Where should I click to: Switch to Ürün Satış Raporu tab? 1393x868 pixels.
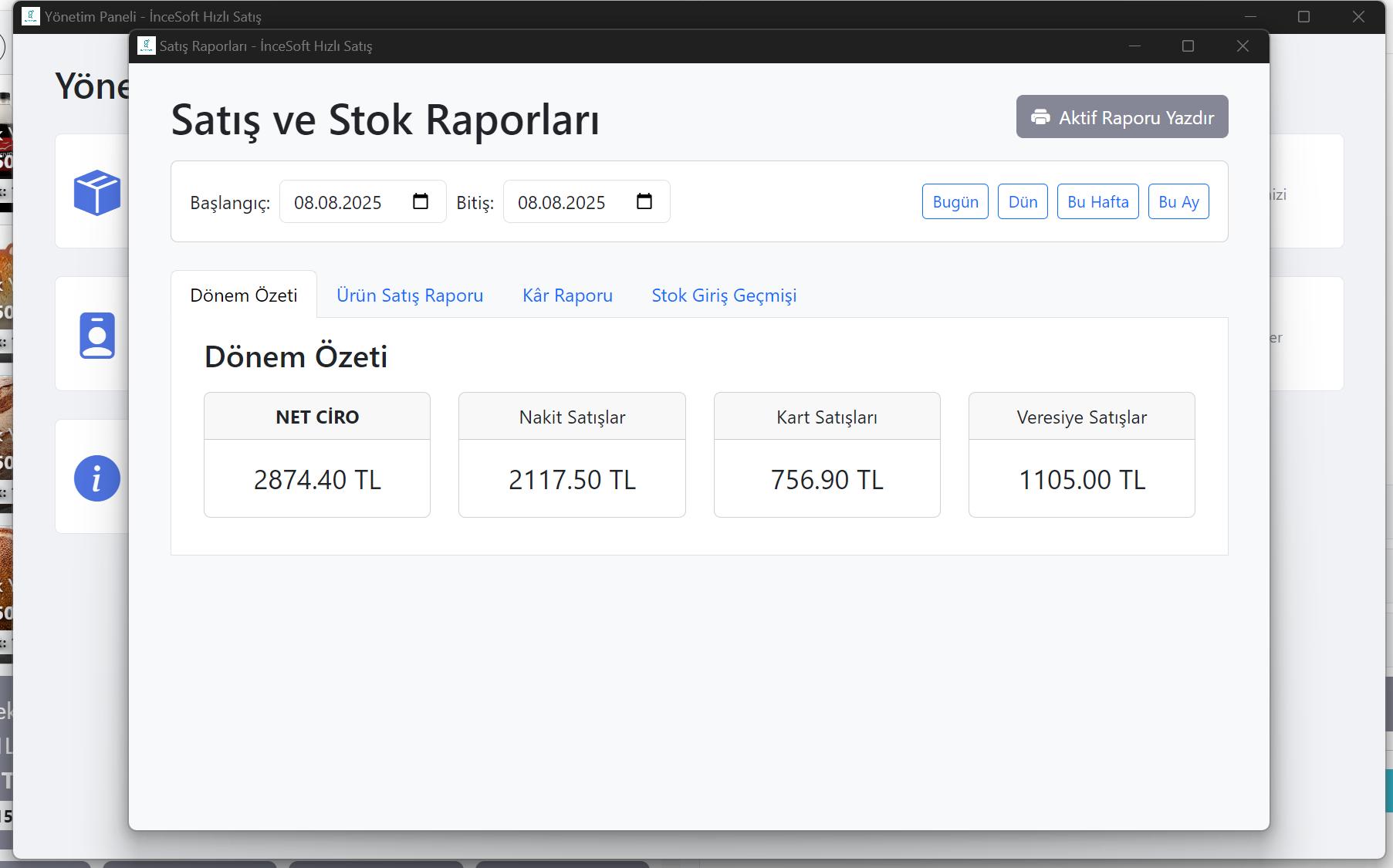pyautogui.click(x=410, y=296)
